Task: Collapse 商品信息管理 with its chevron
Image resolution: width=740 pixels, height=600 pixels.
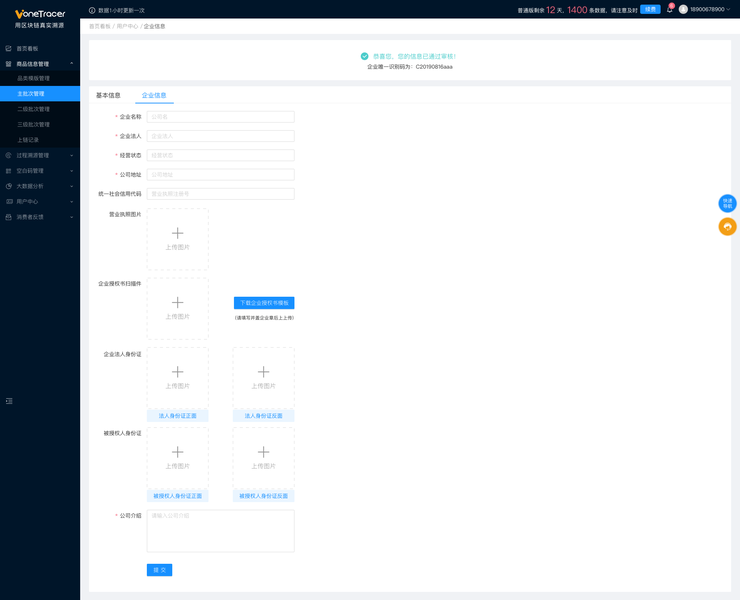Action: (x=72, y=64)
